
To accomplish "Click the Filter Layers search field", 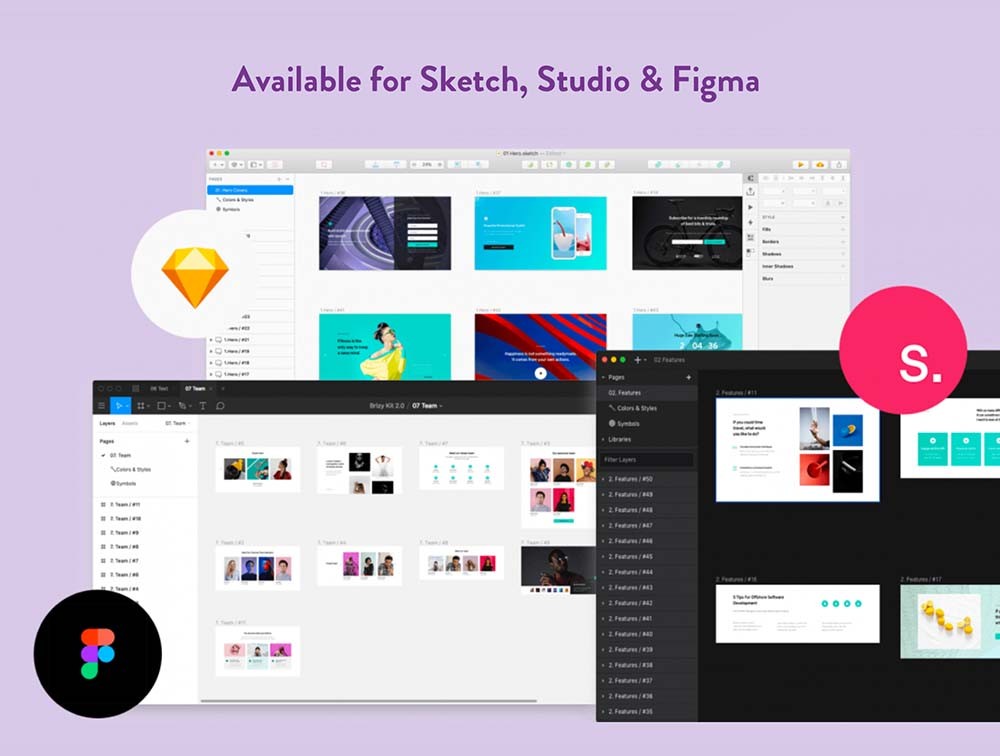I will point(646,460).
